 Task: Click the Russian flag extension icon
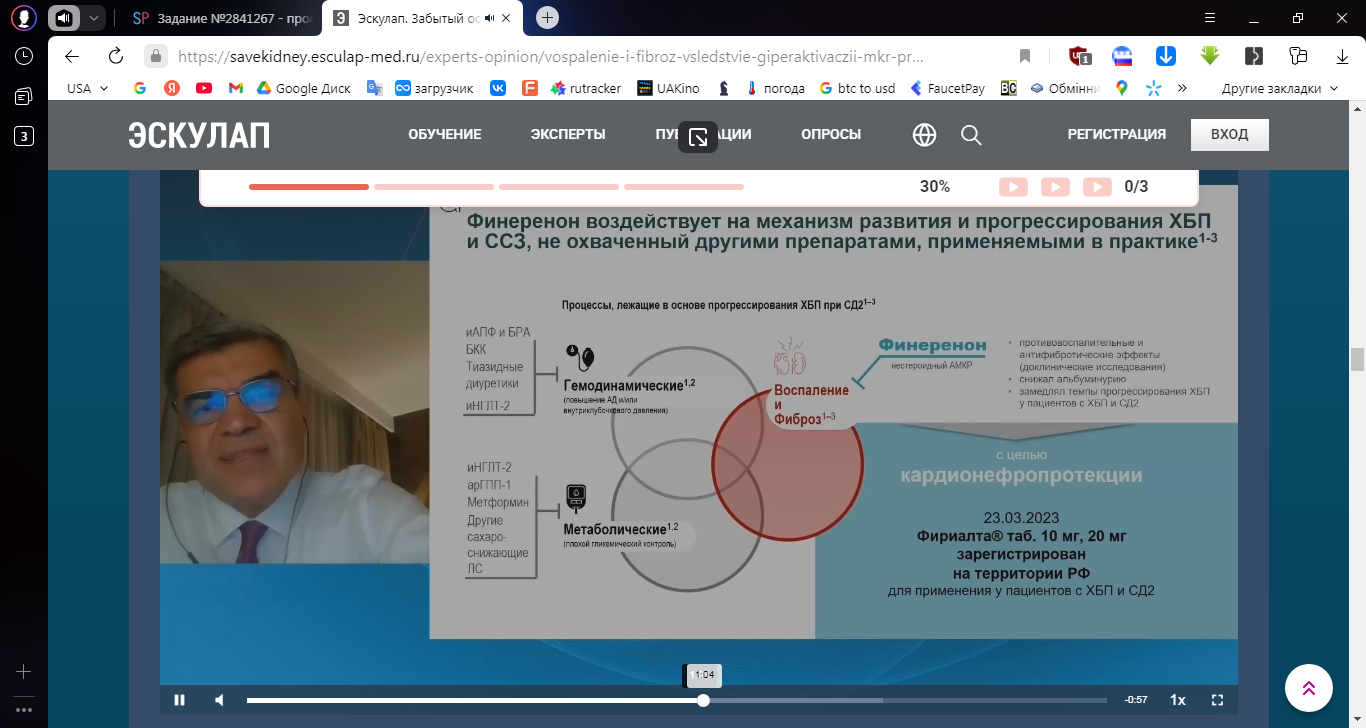pos(1122,56)
